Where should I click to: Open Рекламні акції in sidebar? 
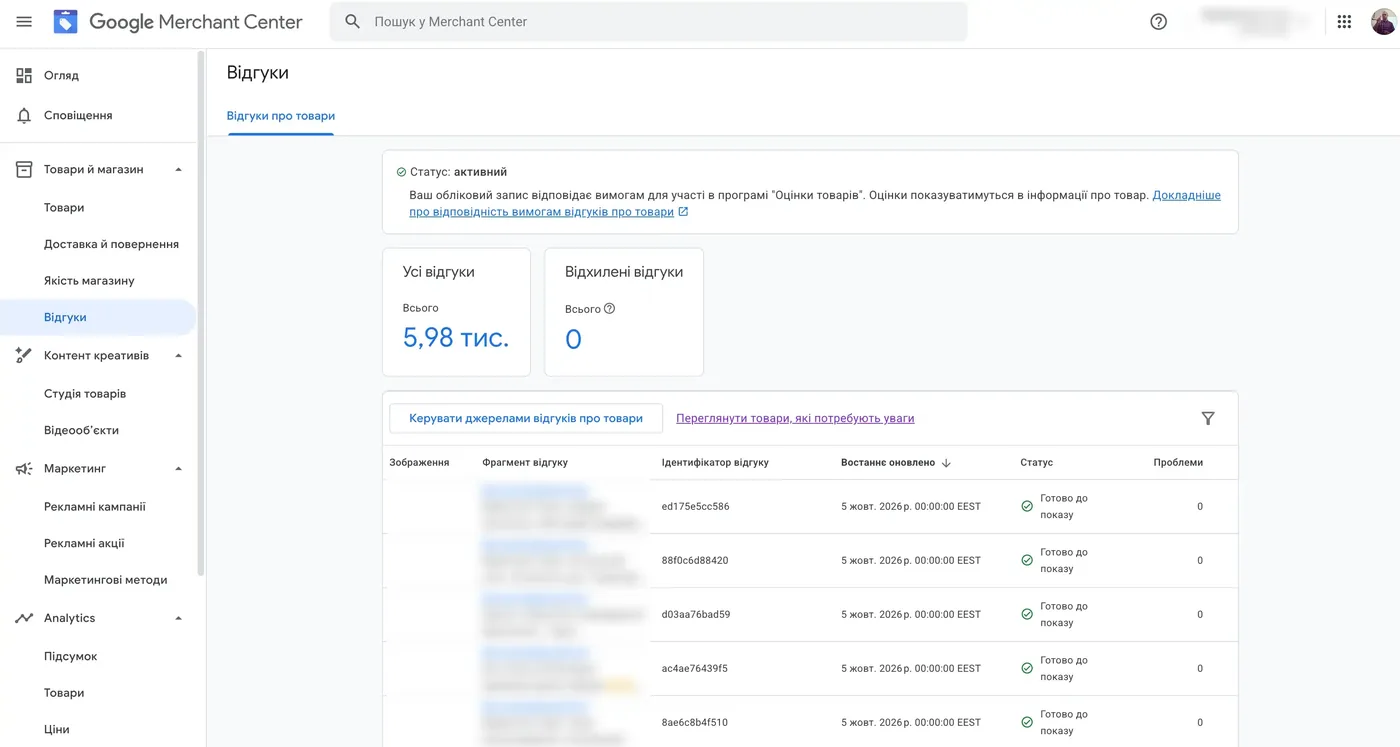tap(84, 544)
